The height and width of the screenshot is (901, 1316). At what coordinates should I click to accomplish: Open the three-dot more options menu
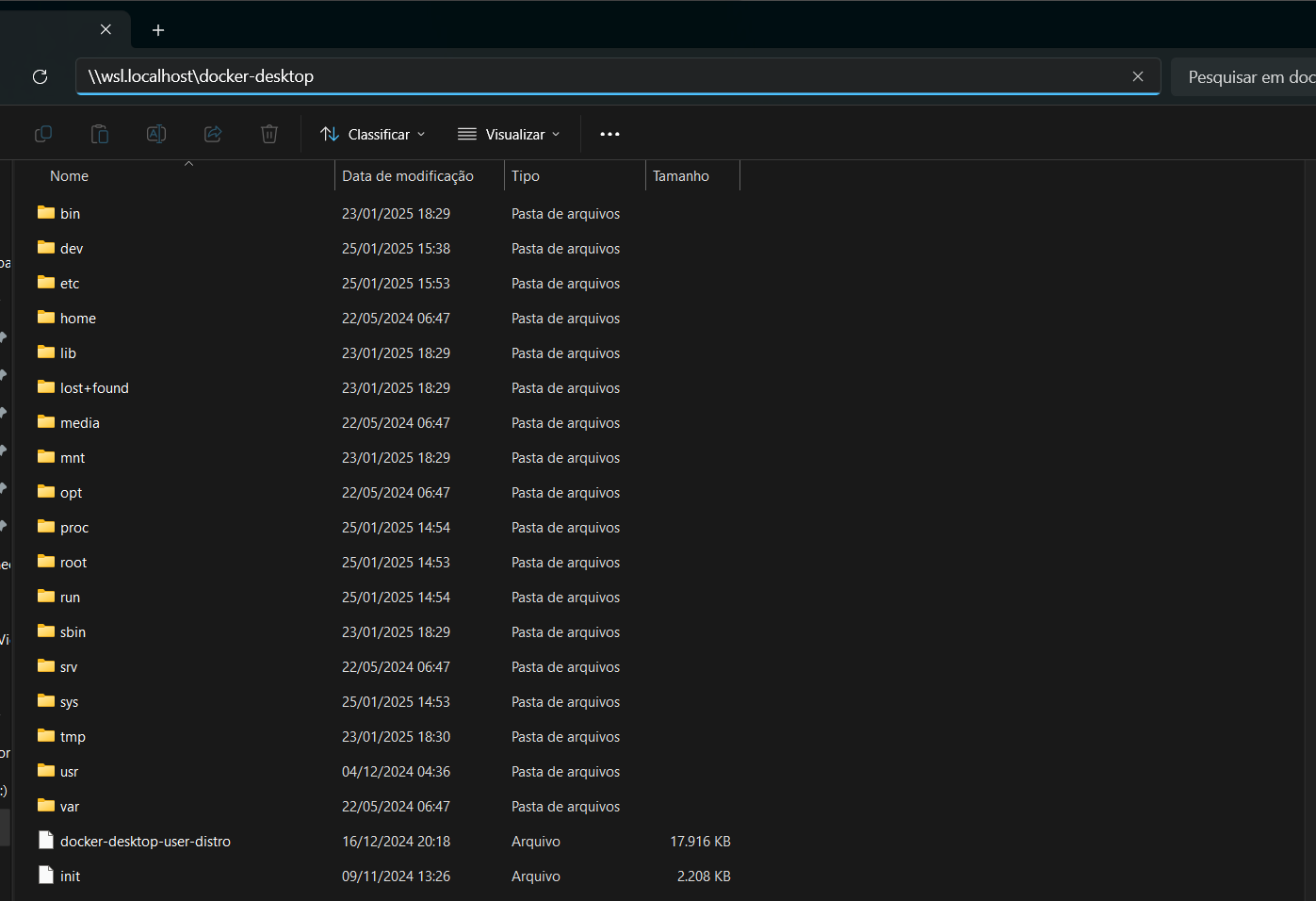(x=609, y=134)
